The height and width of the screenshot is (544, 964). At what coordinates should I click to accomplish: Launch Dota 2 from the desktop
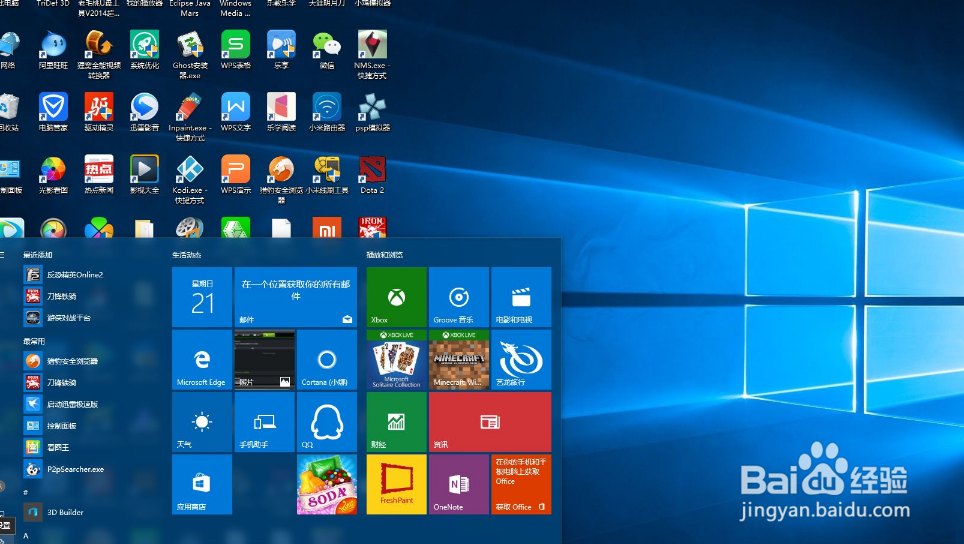point(372,175)
